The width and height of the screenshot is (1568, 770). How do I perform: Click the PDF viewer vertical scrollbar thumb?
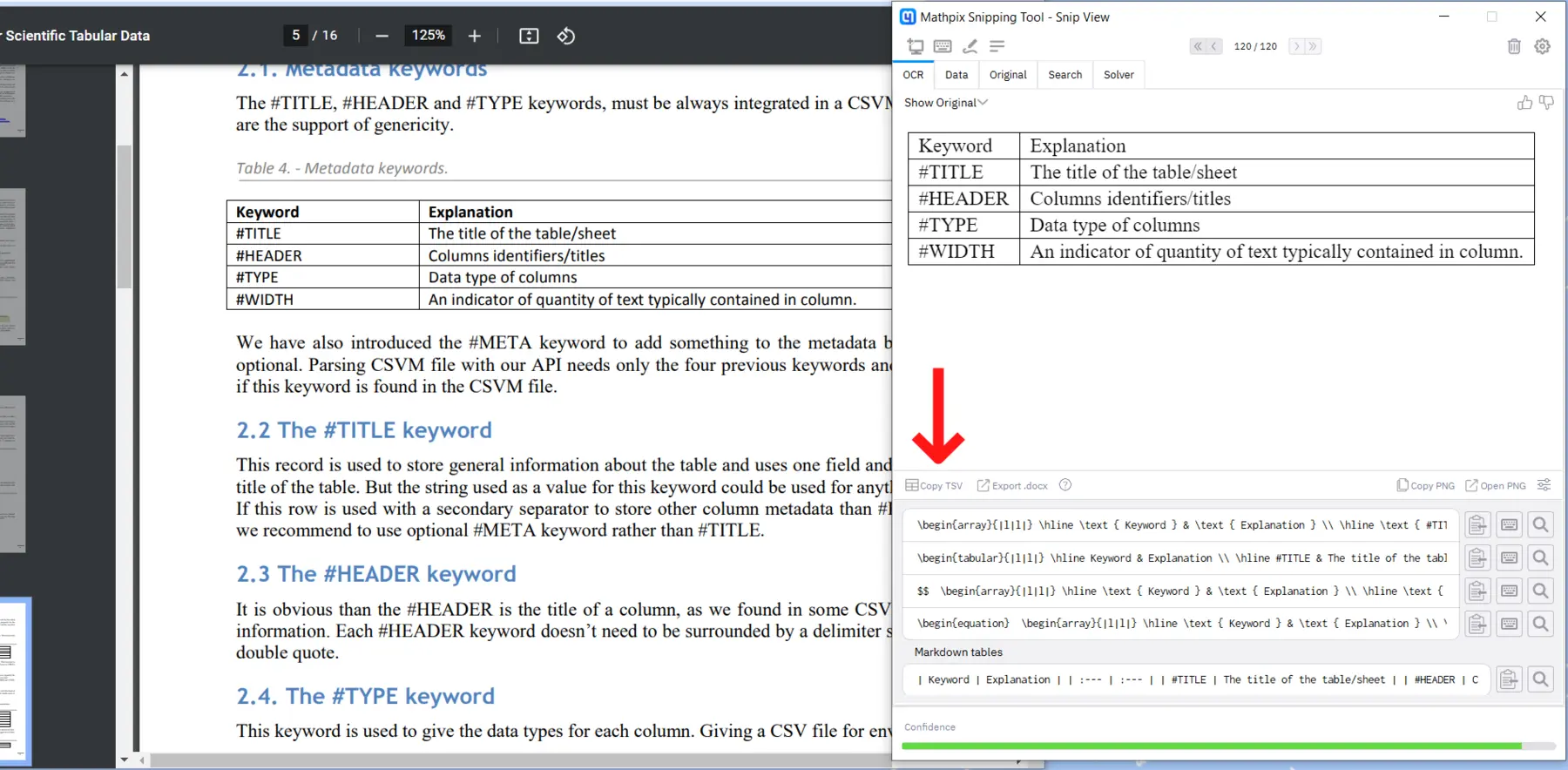click(124, 217)
